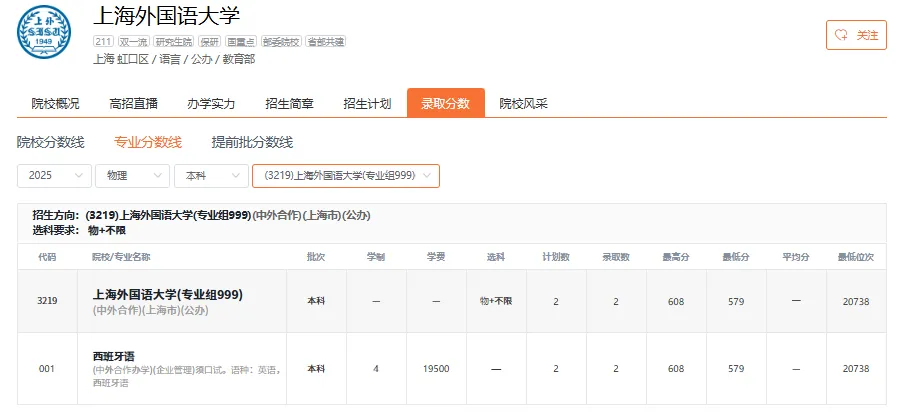Open the 物理 subject dropdown
909x420 pixels.
(x=133, y=176)
